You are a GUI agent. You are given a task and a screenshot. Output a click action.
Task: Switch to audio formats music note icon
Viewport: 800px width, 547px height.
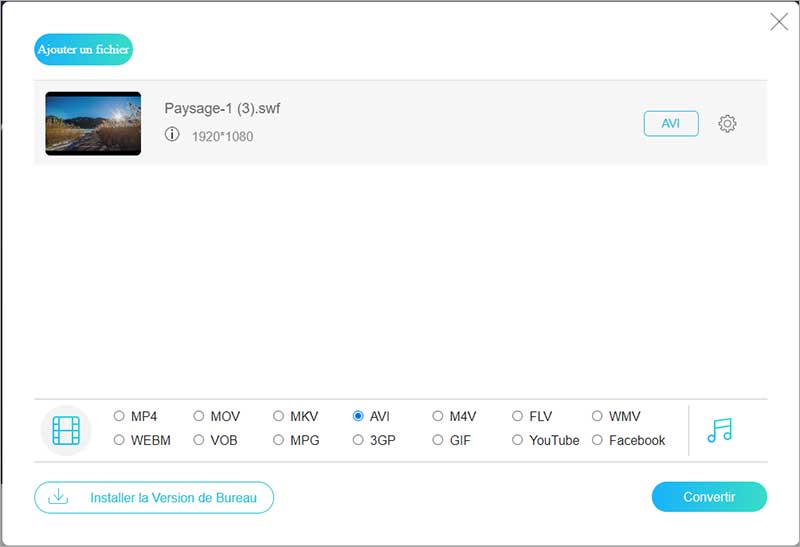(x=719, y=430)
